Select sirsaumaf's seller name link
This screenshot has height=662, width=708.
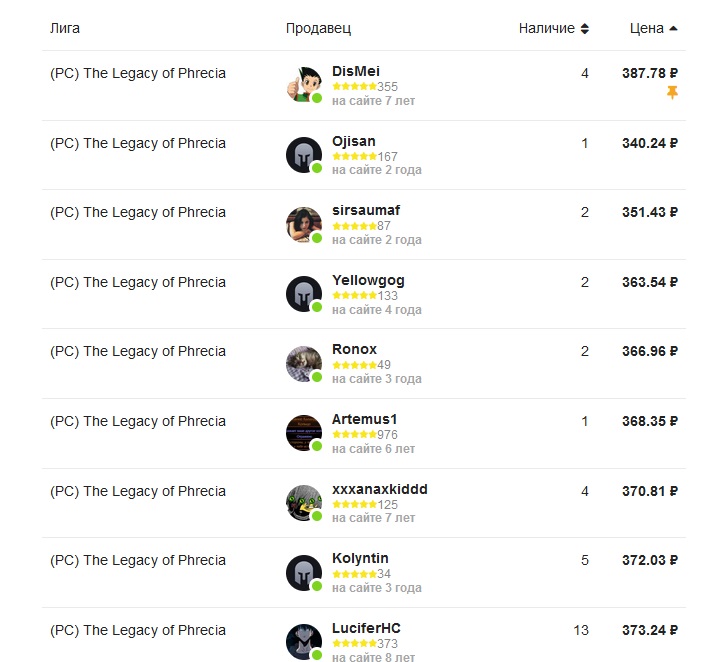click(366, 210)
